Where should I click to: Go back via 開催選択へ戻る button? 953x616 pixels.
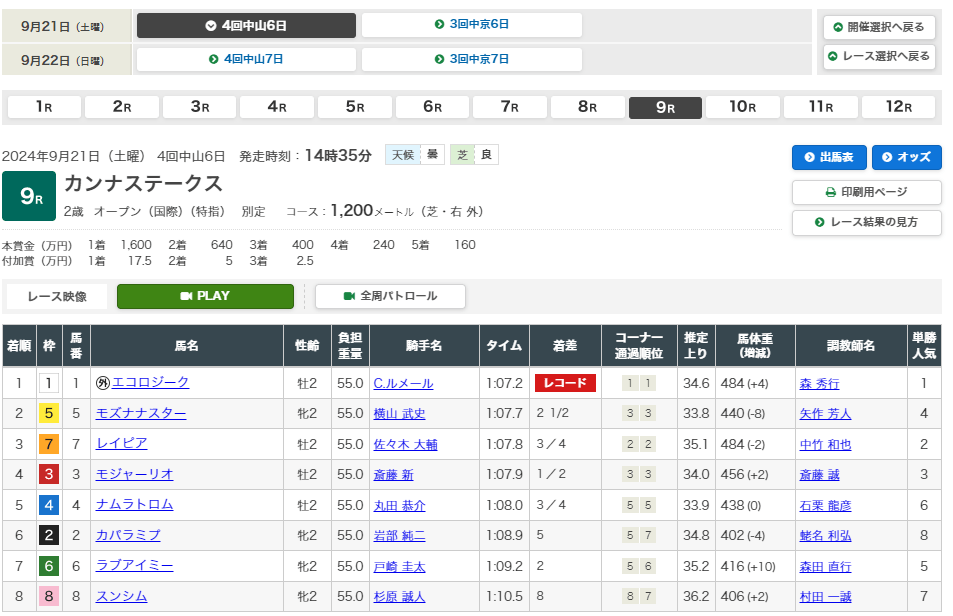click(879, 27)
